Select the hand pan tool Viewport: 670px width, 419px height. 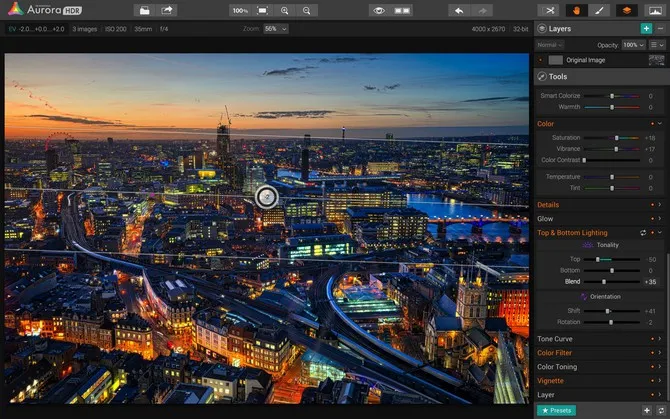coord(576,10)
